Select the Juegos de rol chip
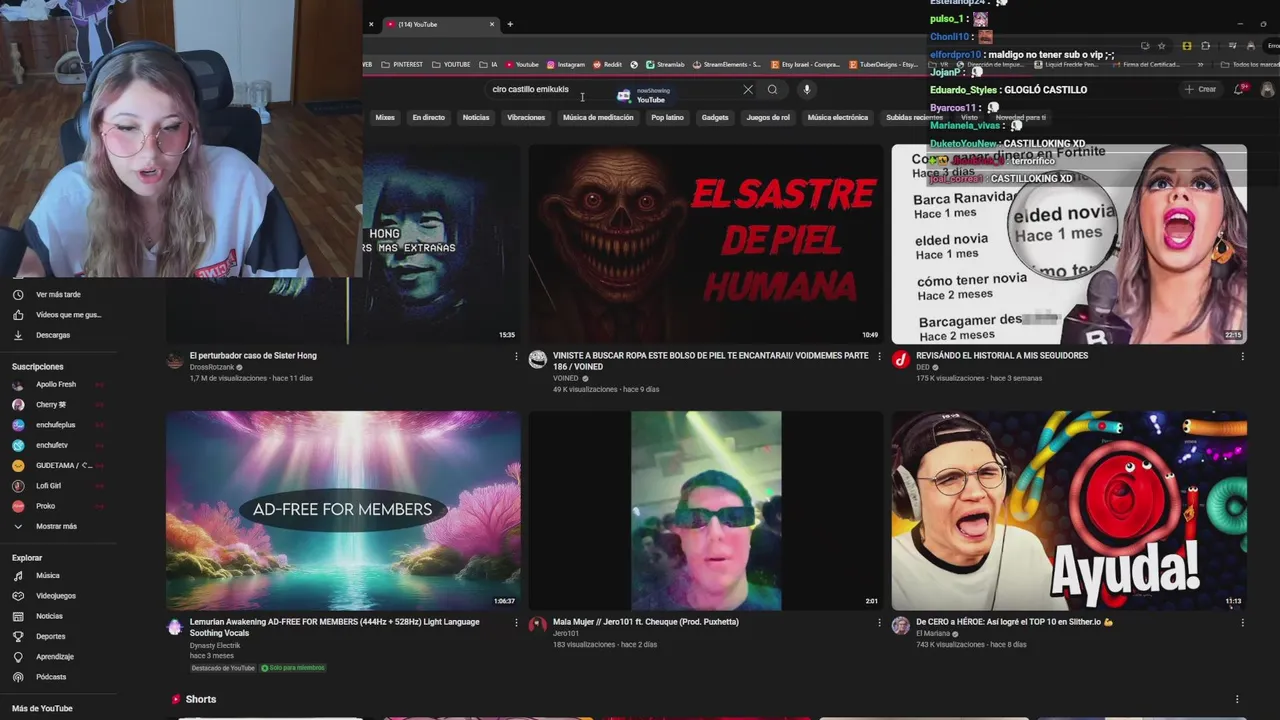 click(x=768, y=117)
